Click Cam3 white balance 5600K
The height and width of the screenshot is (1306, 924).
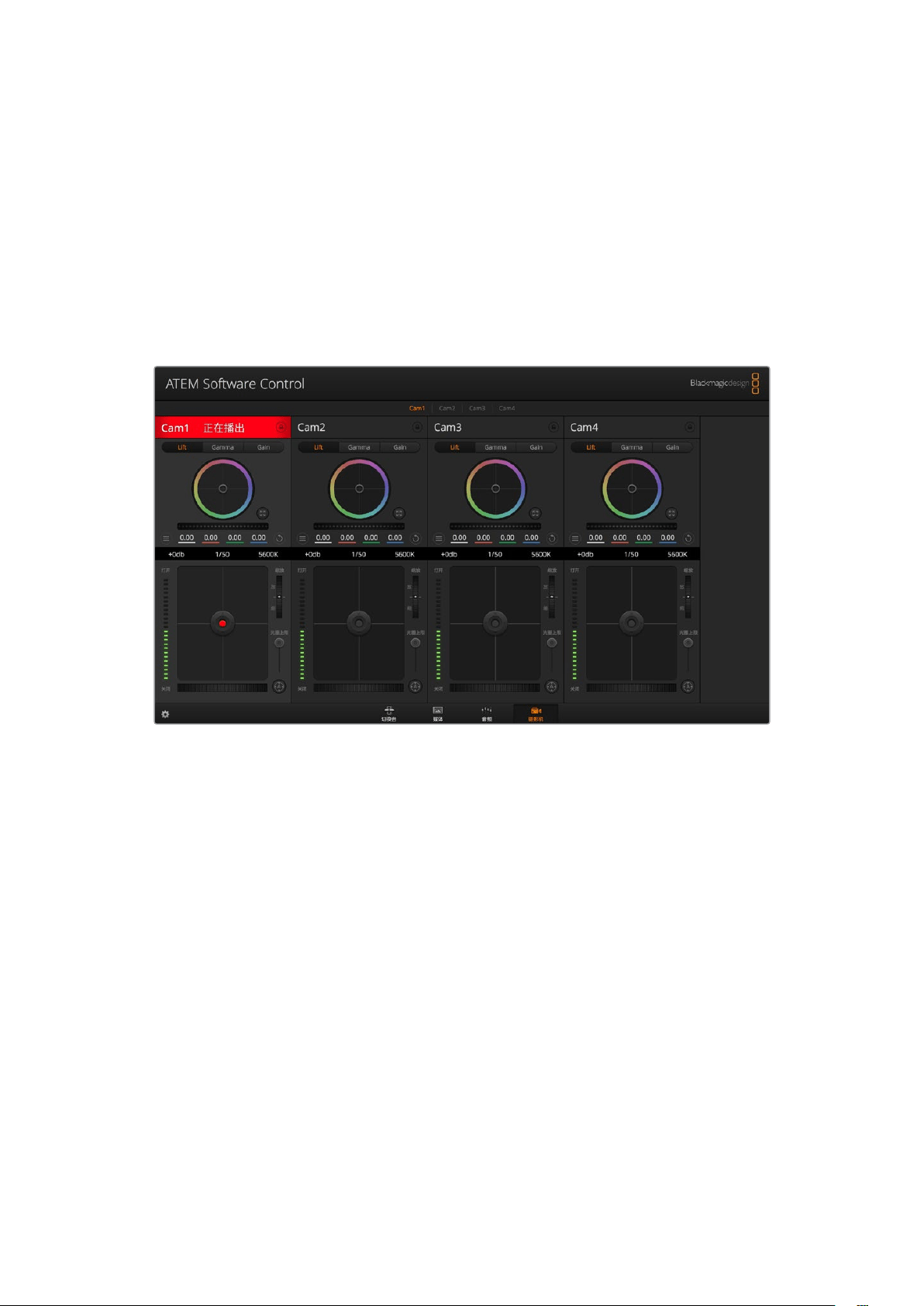pyautogui.click(x=541, y=554)
